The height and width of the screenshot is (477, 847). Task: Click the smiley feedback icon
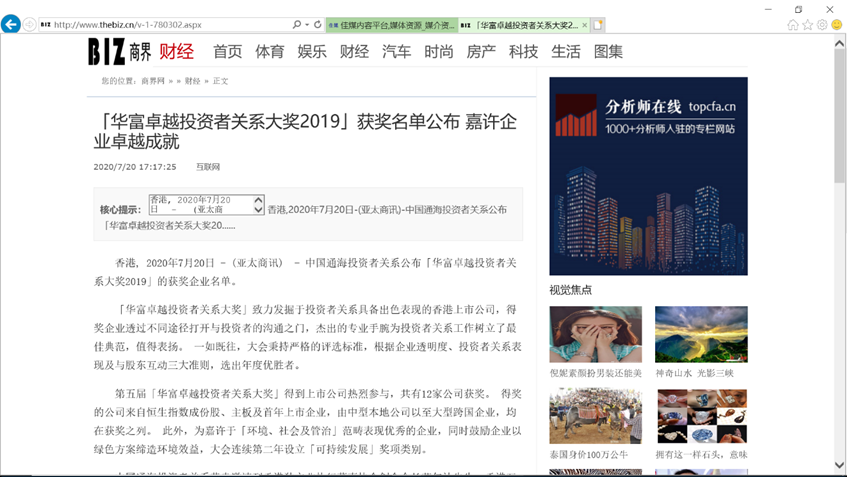(x=837, y=25)
